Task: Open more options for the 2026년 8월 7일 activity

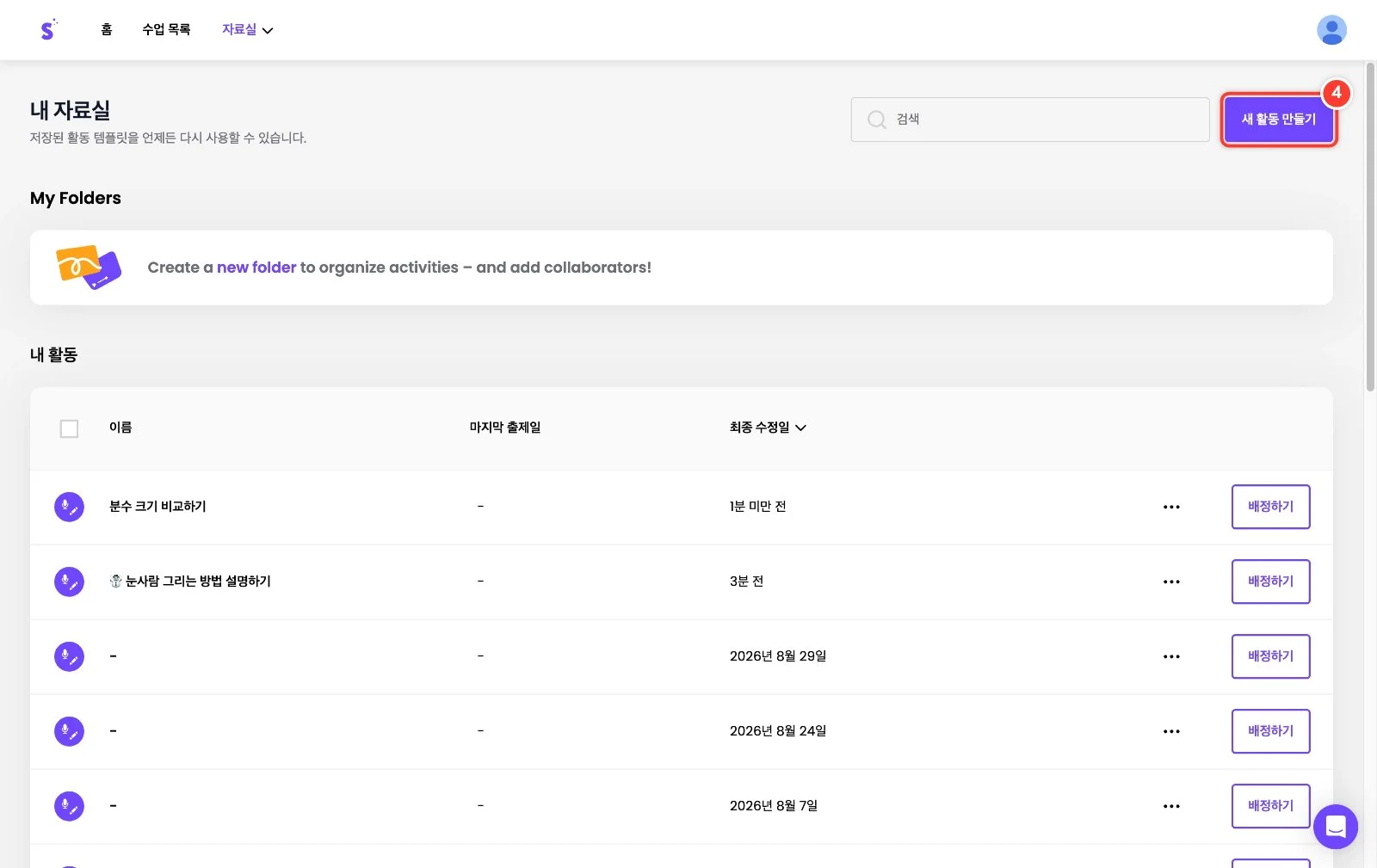Action: point(1171,806)
